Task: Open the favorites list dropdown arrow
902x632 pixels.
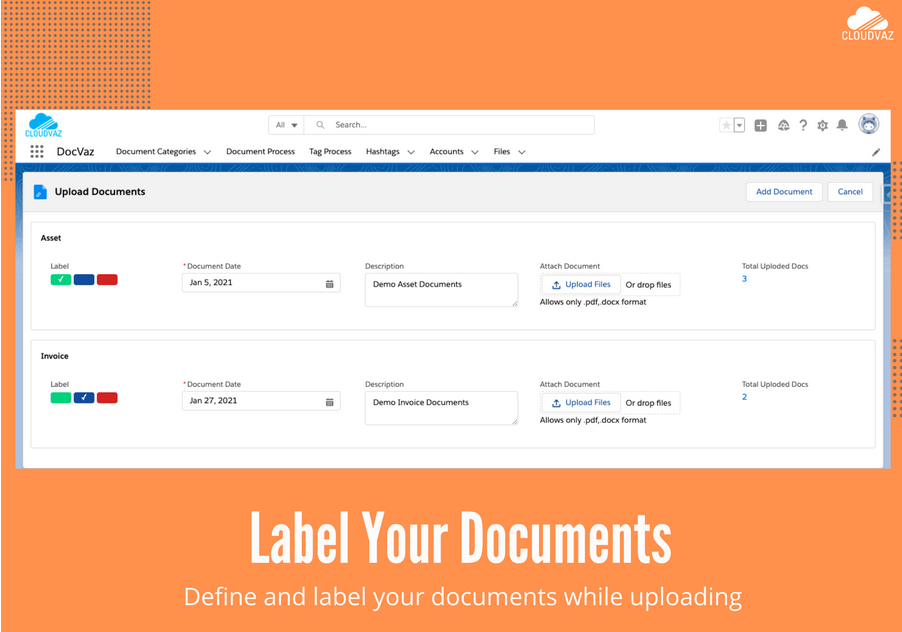Action: click(x=740, y=125)
